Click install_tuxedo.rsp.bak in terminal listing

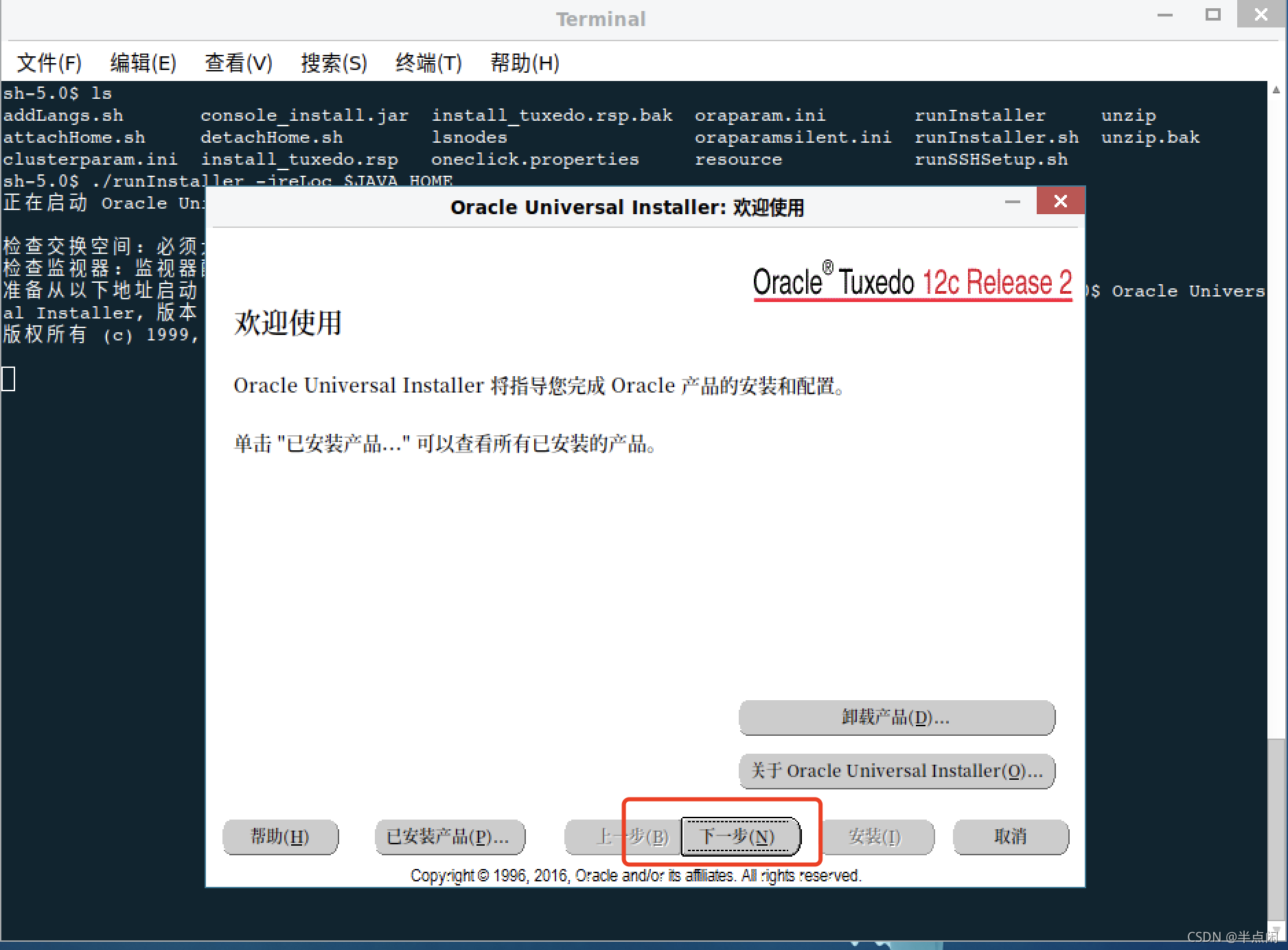pos(552,115)
